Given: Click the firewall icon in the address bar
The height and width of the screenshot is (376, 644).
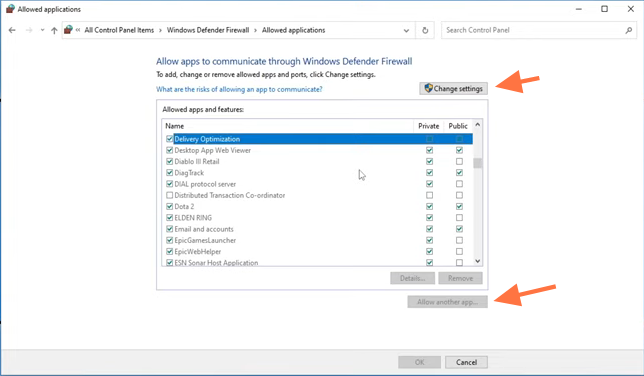Looking at the screenshot, I should [69, 30].
